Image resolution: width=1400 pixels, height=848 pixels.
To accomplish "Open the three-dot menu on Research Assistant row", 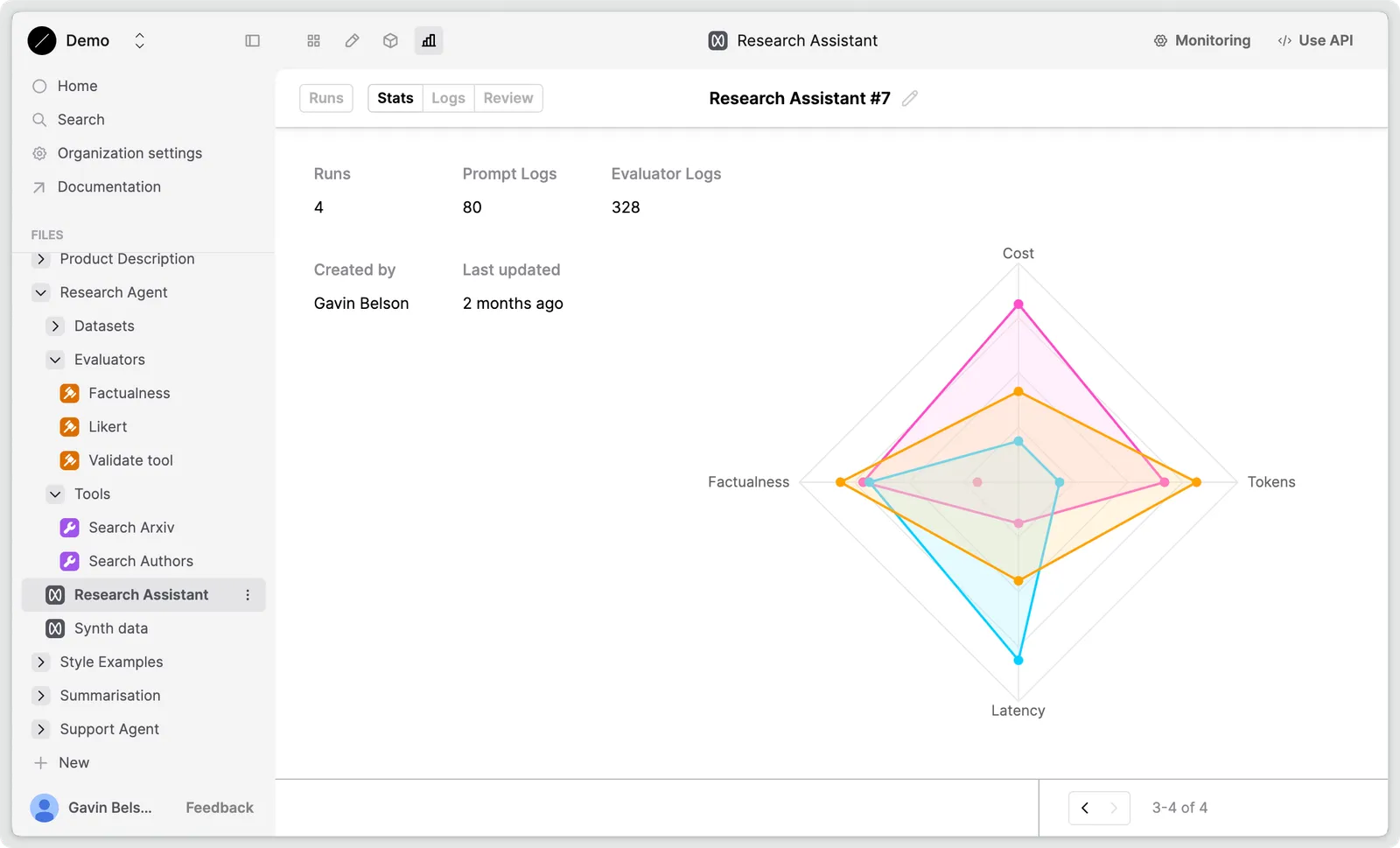I will (x=248, y=595).
